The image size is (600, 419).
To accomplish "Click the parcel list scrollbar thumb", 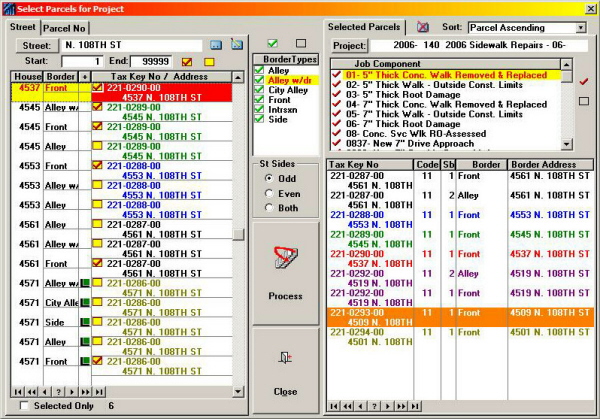I will [238, 234].
